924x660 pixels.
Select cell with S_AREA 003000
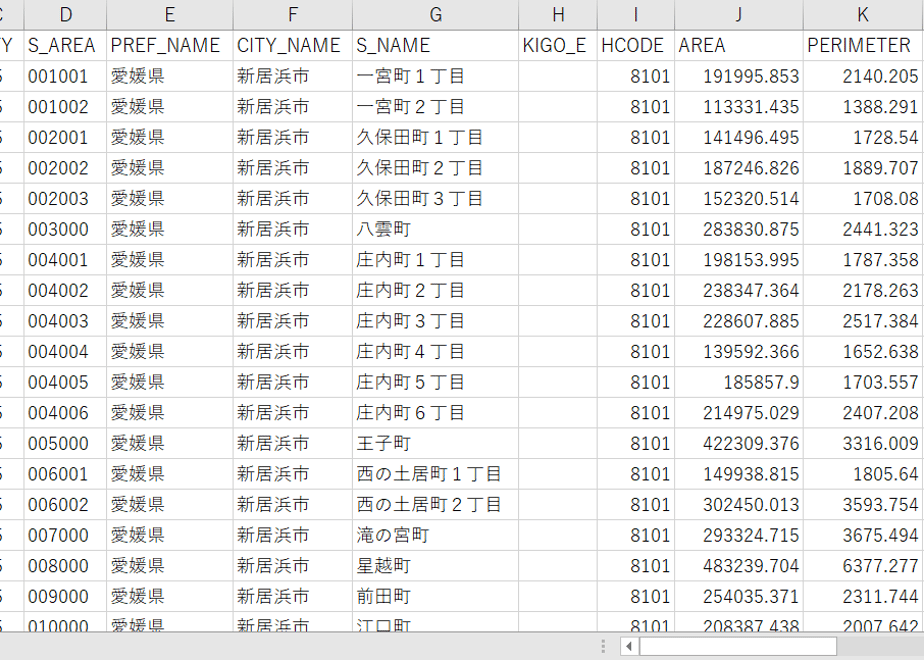point(65,229)
